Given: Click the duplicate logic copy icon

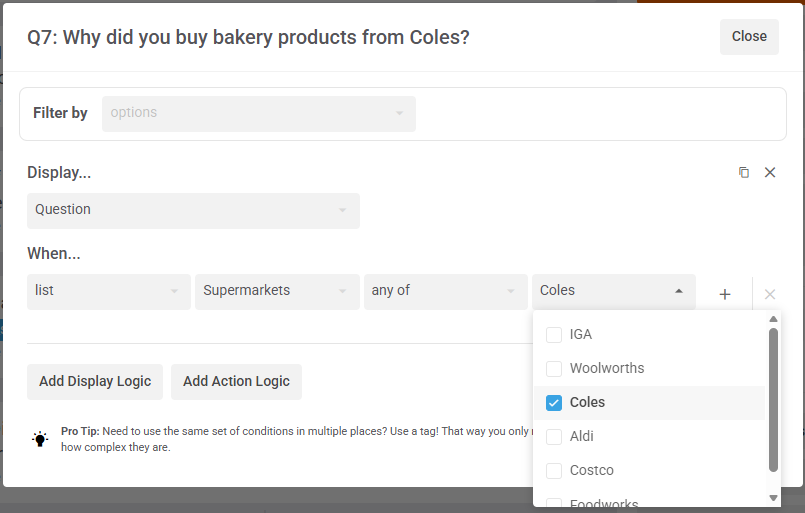Looking at the screenshot, I should (743, 172).
